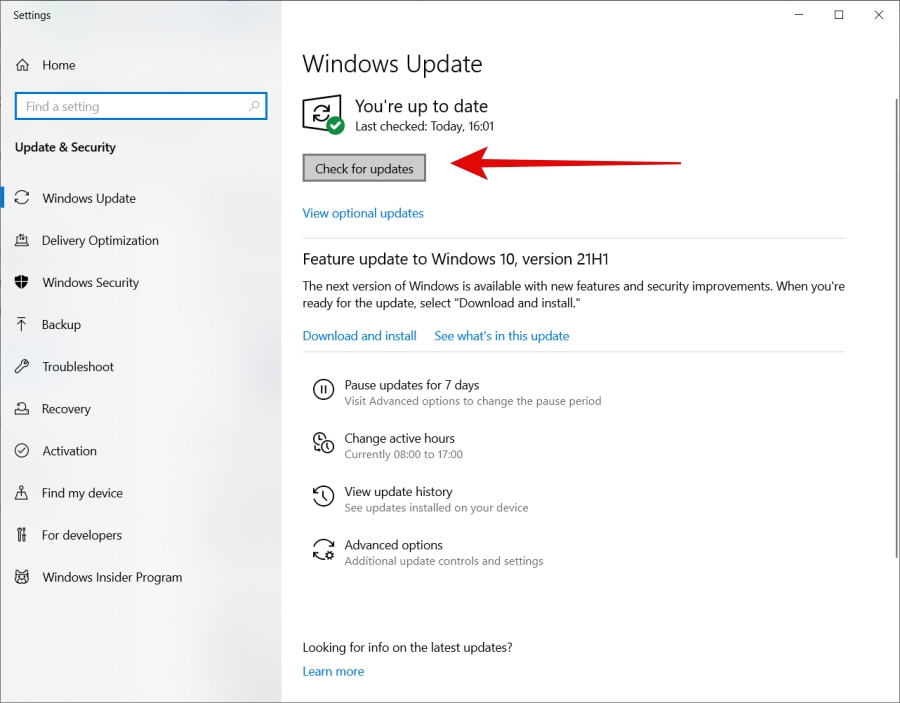
Task: Click the vertical scrollbar on the right
Action: coord(896,327)
